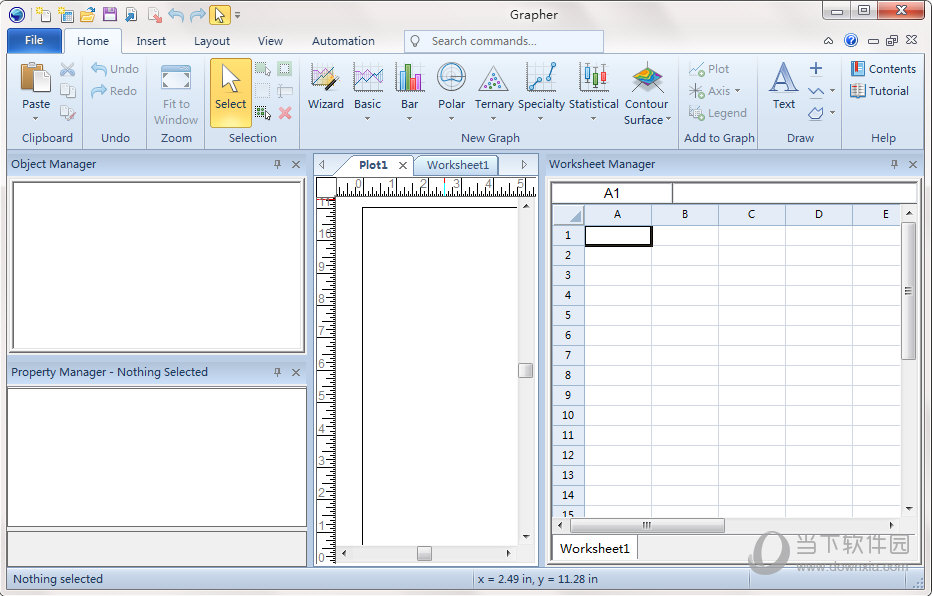Switch to the View ribbon tab
Viewport: 933px width, 596px height.
point(270,41)
